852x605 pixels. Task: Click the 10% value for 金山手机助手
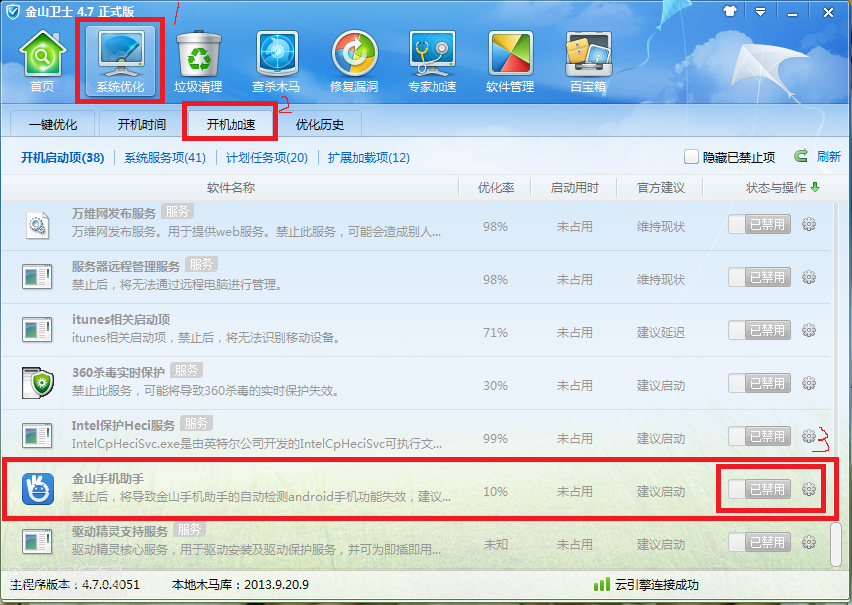(x=496, y=491)
